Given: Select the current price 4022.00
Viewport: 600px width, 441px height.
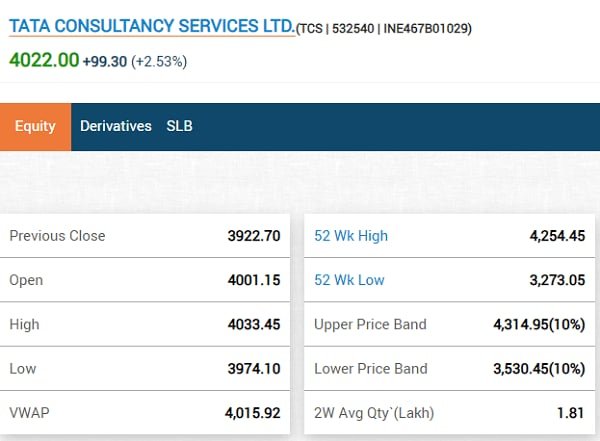Looking at the screenshot, I should coord(44,60).
